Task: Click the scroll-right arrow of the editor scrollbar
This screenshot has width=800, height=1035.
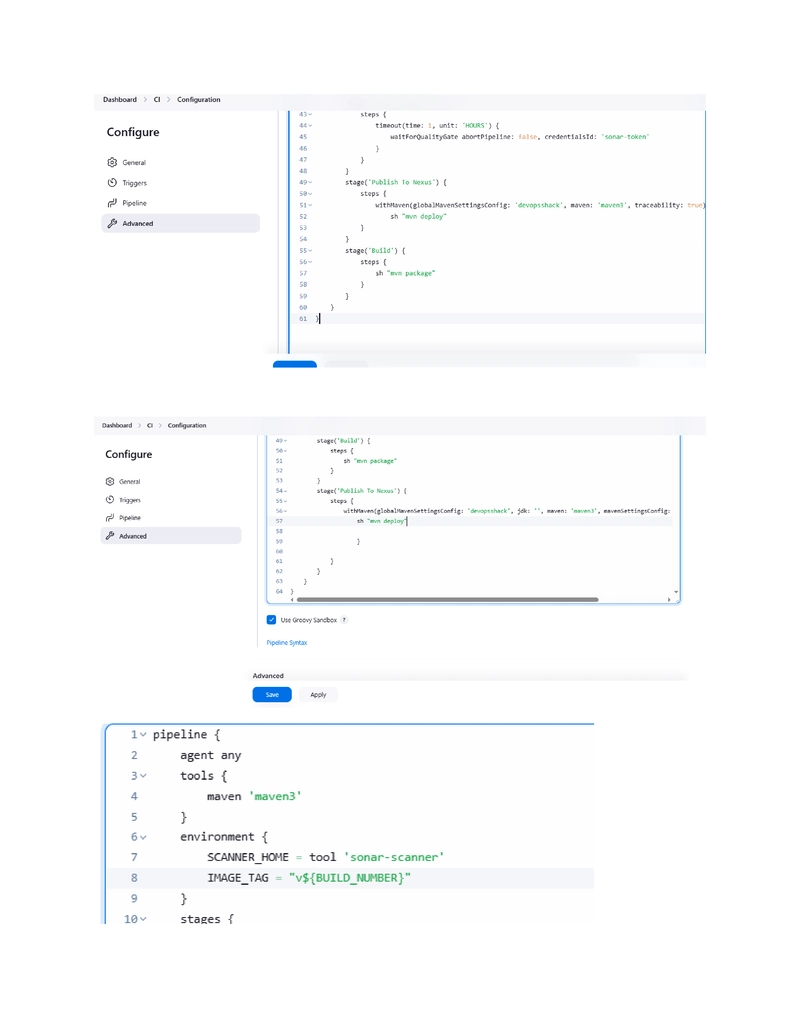Action: [x=669, y=600]
